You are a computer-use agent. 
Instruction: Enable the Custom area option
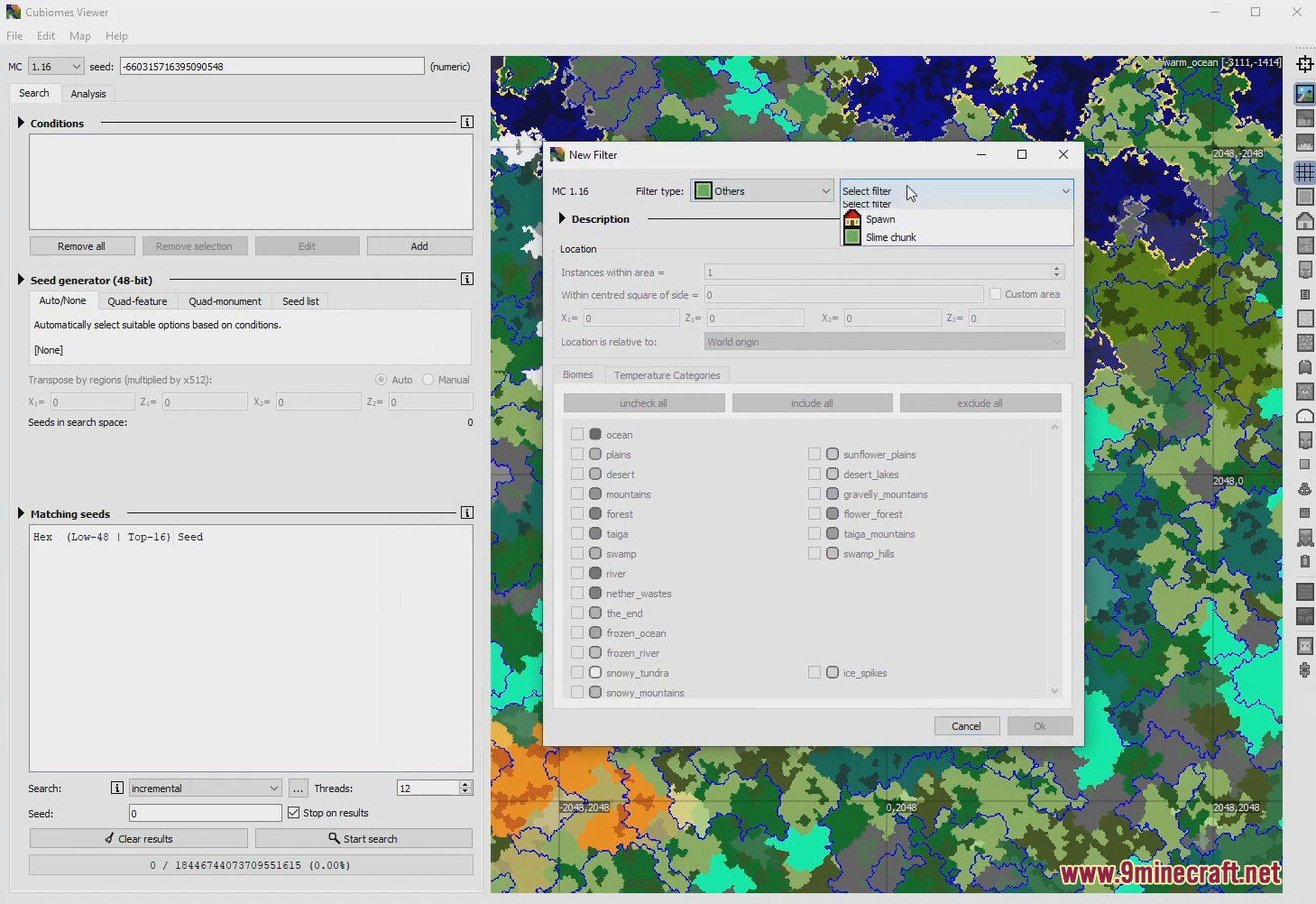pyautogui.click(x=995, y=293)
